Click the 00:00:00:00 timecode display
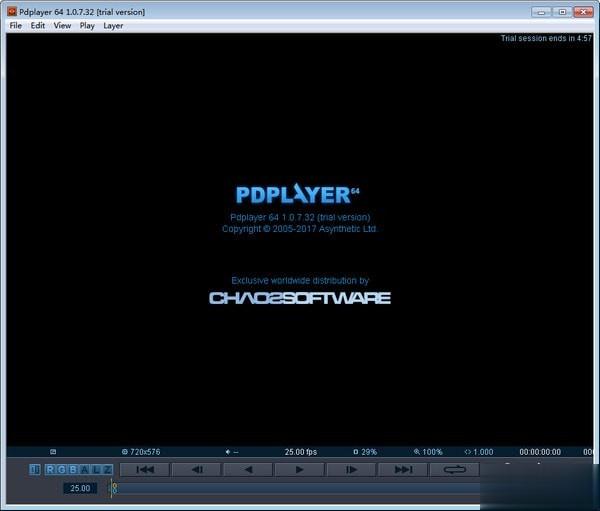Image resolution: width=600 pixels, height=511 pixels. point(540,452)
